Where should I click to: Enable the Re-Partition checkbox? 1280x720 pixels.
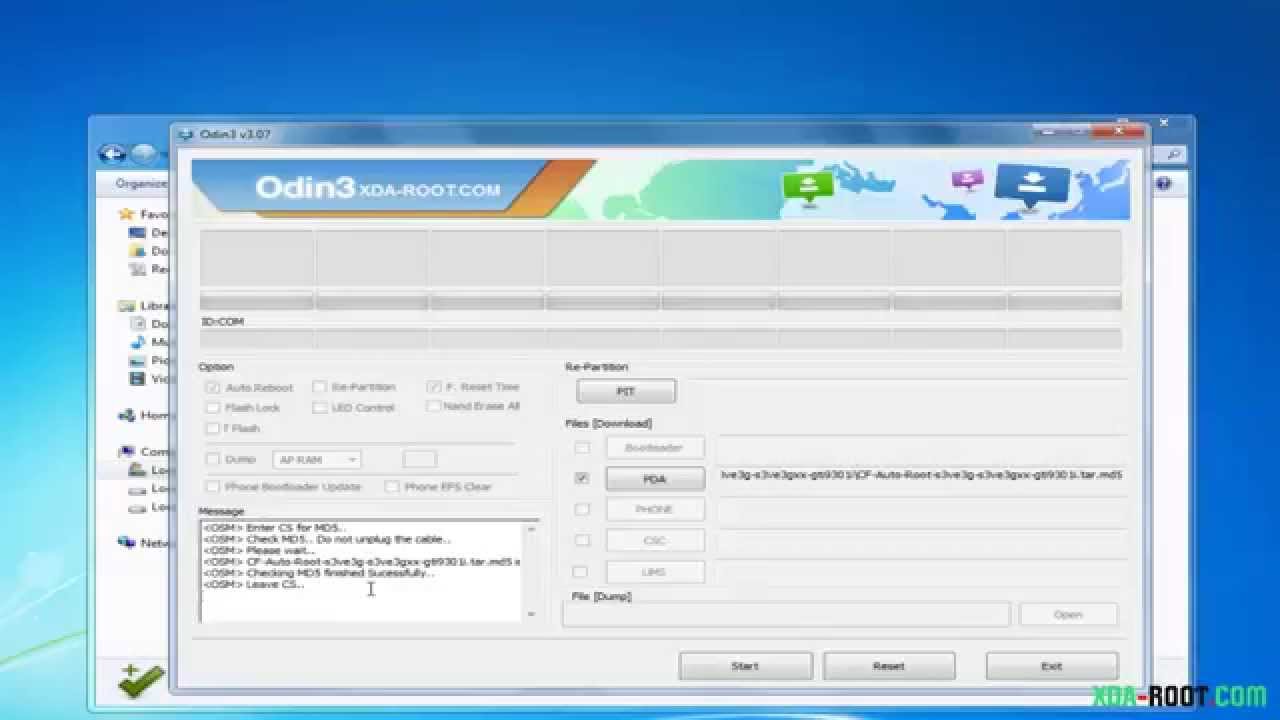pyautogui.click(x=319, y=387)
